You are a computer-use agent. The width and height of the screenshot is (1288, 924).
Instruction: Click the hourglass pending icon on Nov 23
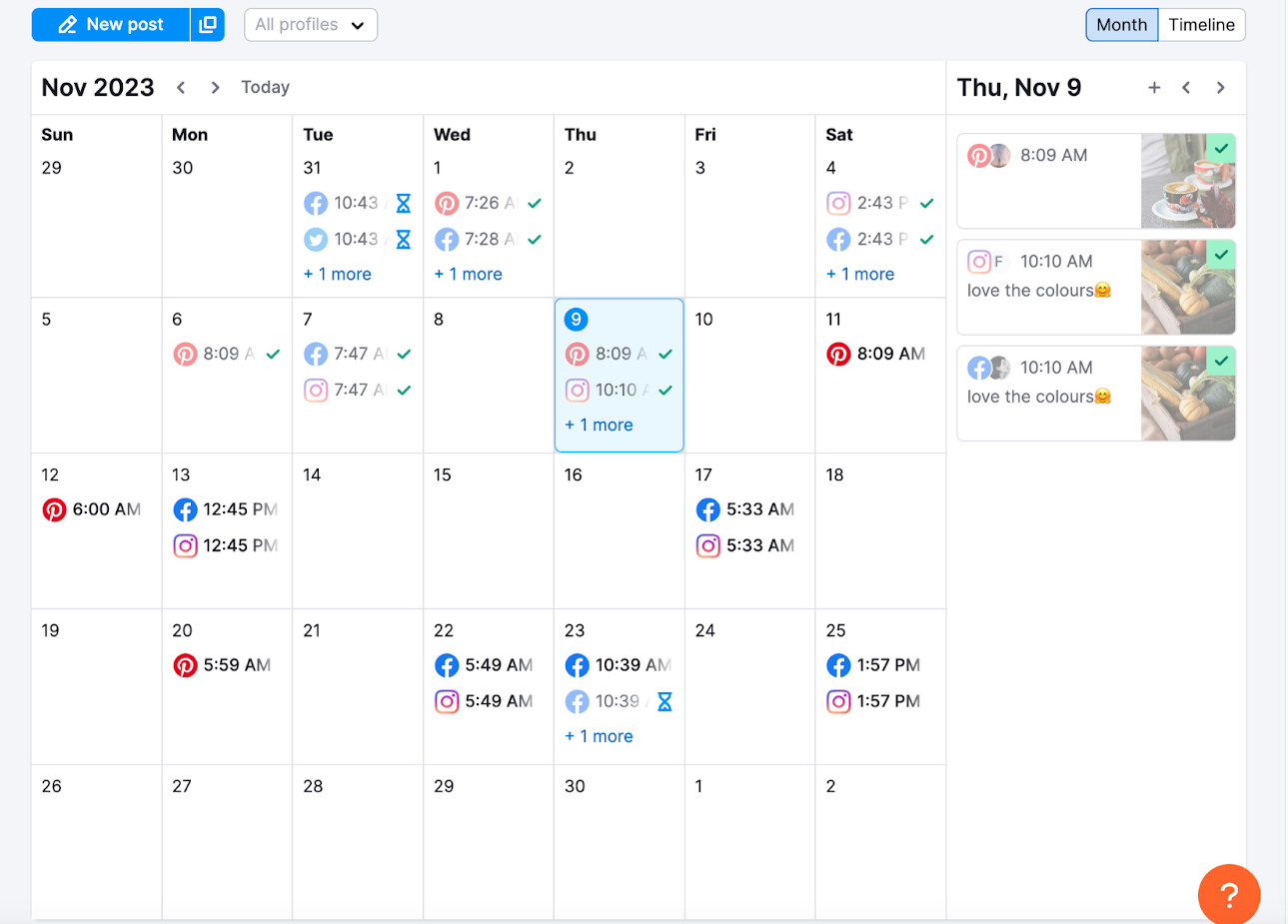click(x=664, y=701)
